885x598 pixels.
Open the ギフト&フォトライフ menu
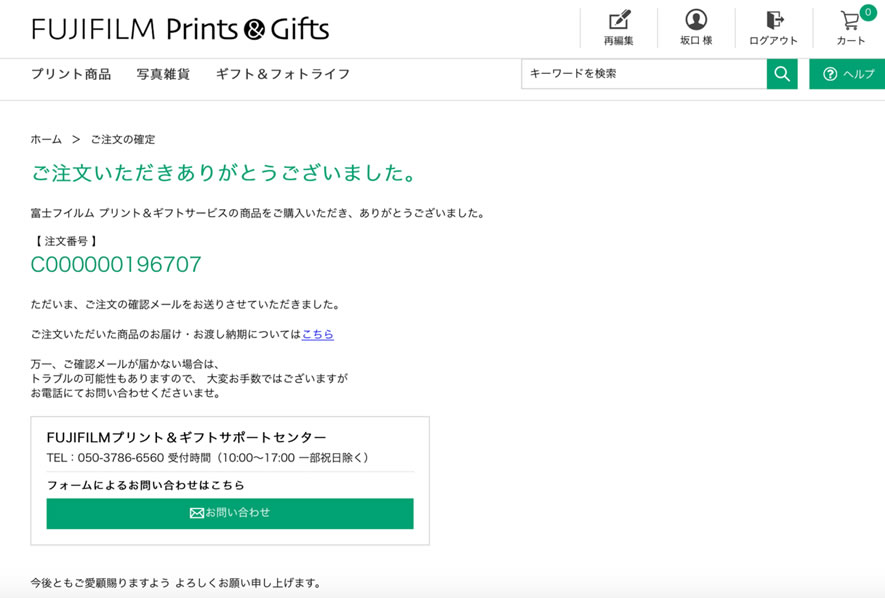point(283,74)
